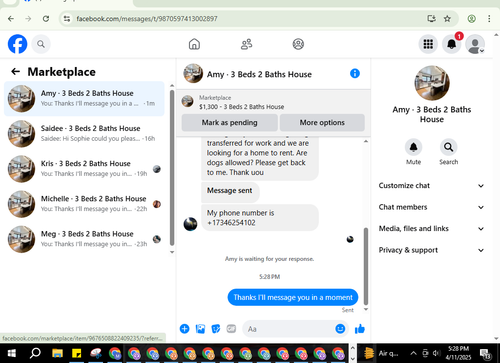Image resolution: width=500 pixels, height=363 pixels.
Task: Go to the Home feed icon
Action: [x=194, y=44]
